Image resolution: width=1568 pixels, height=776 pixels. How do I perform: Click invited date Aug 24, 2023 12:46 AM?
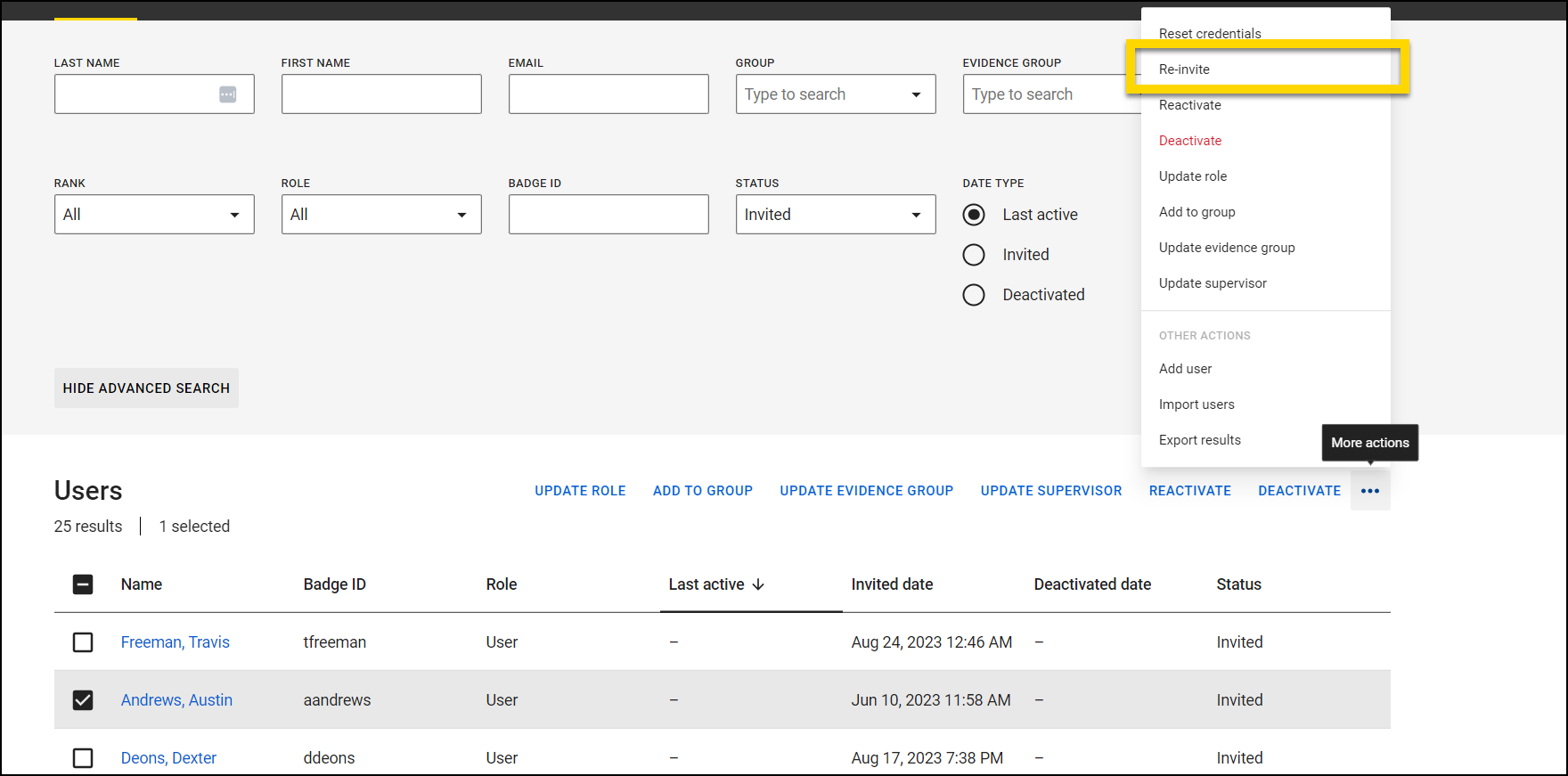[932, 642]
